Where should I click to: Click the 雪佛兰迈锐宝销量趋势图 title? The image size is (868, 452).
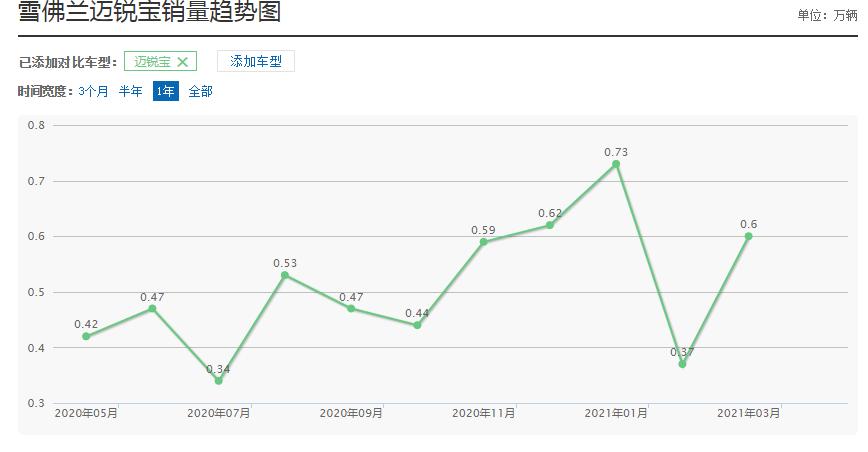point(149,11)
